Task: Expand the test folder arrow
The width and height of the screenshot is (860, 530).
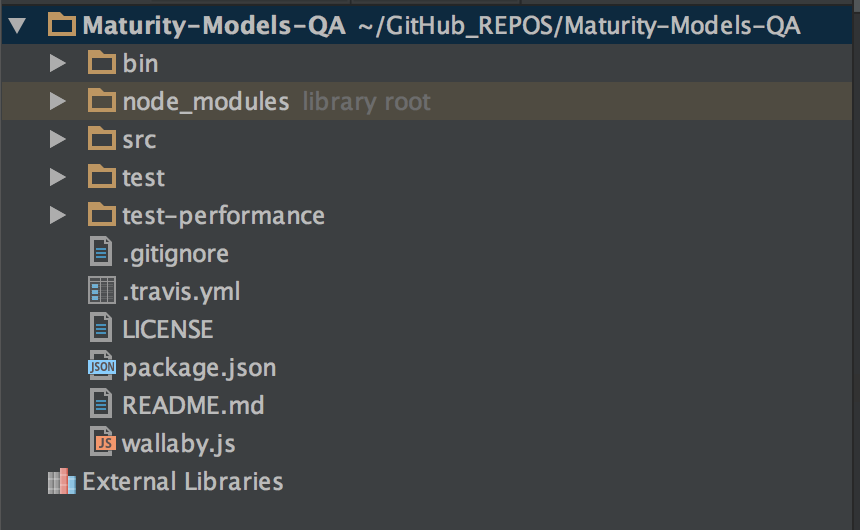Action: (x=58, y=177)
